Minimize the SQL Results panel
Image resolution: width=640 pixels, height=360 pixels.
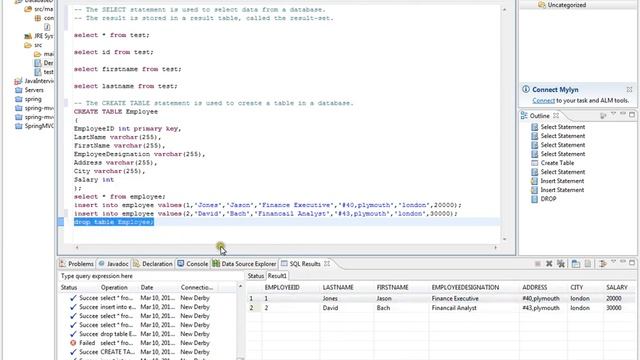pos(623,262)
